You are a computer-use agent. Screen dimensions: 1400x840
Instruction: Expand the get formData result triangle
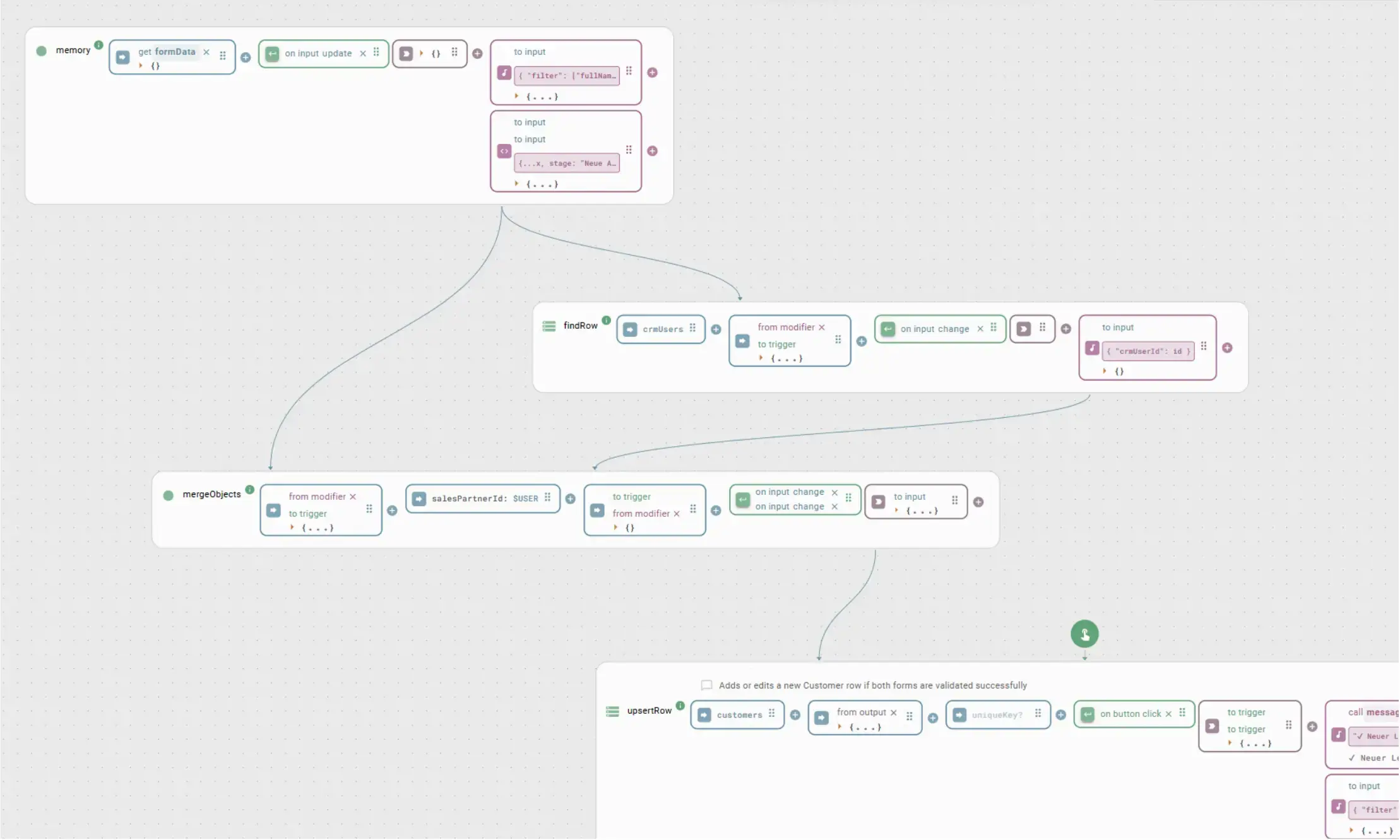point(141,66)
